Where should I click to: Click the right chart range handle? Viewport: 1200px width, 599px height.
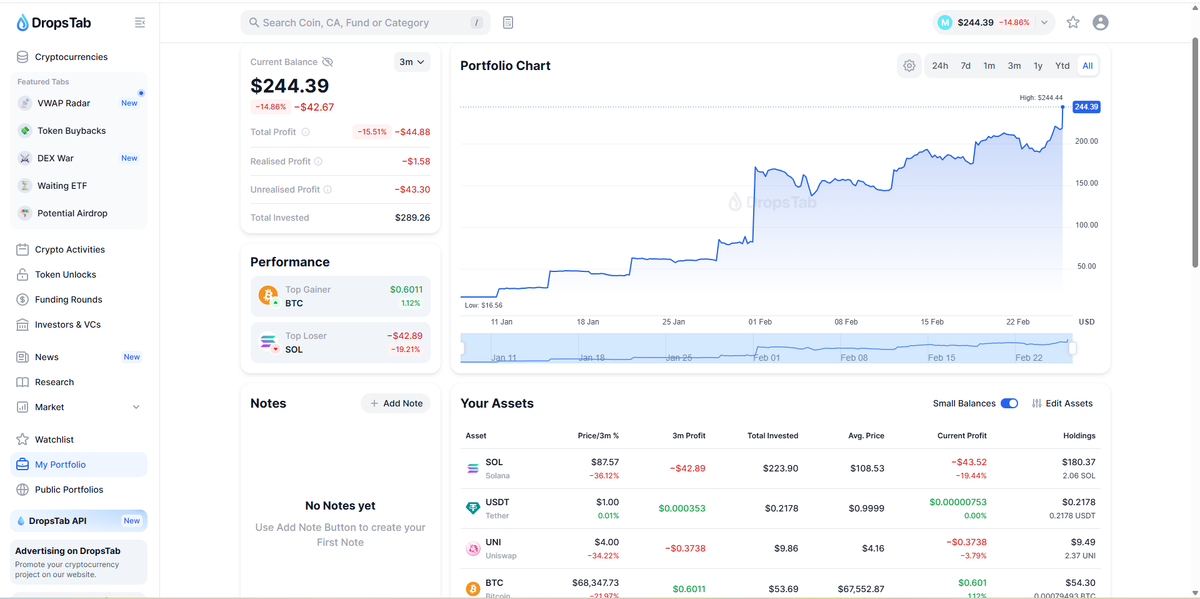click(x=1072, y=348)
